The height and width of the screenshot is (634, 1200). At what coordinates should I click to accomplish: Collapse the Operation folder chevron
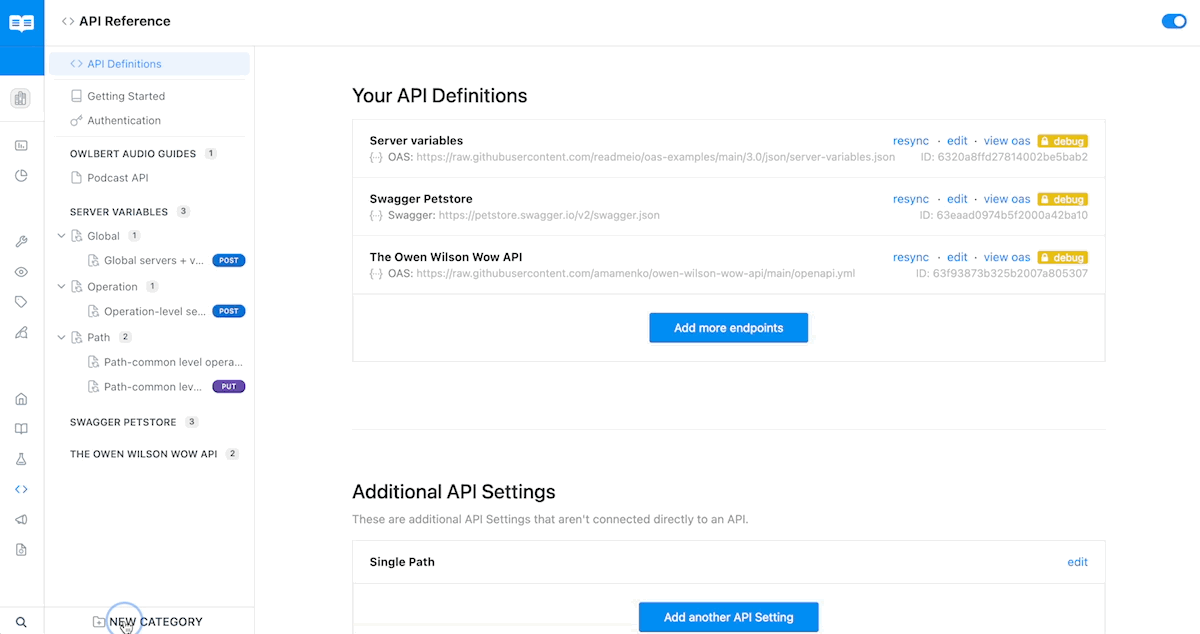(61, 287)
